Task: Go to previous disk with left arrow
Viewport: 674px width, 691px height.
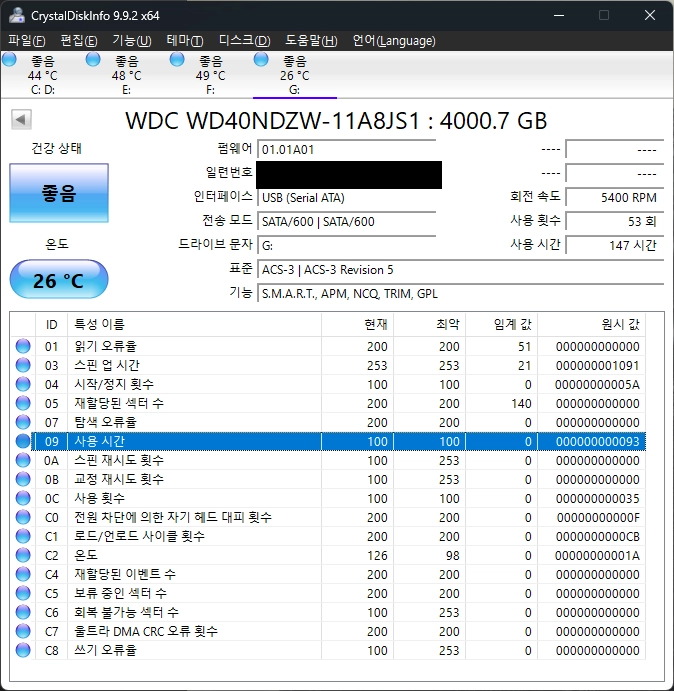Action: (21, 119)
